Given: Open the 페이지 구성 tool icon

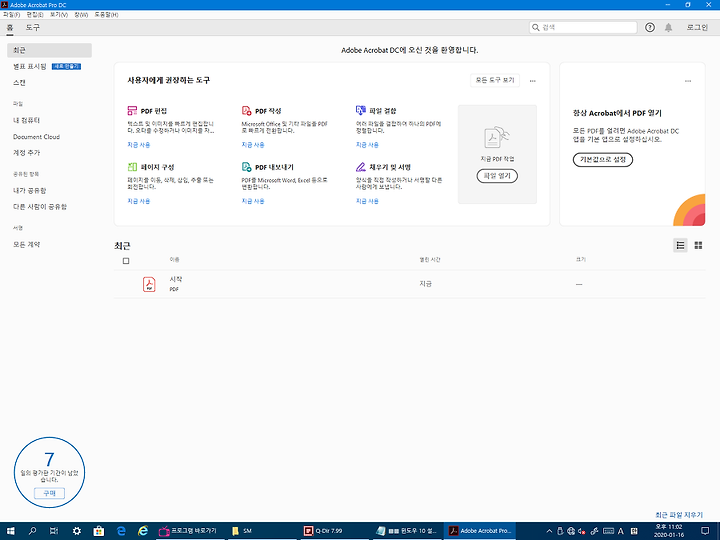Looking at the screenshot, I should point(132,167).
